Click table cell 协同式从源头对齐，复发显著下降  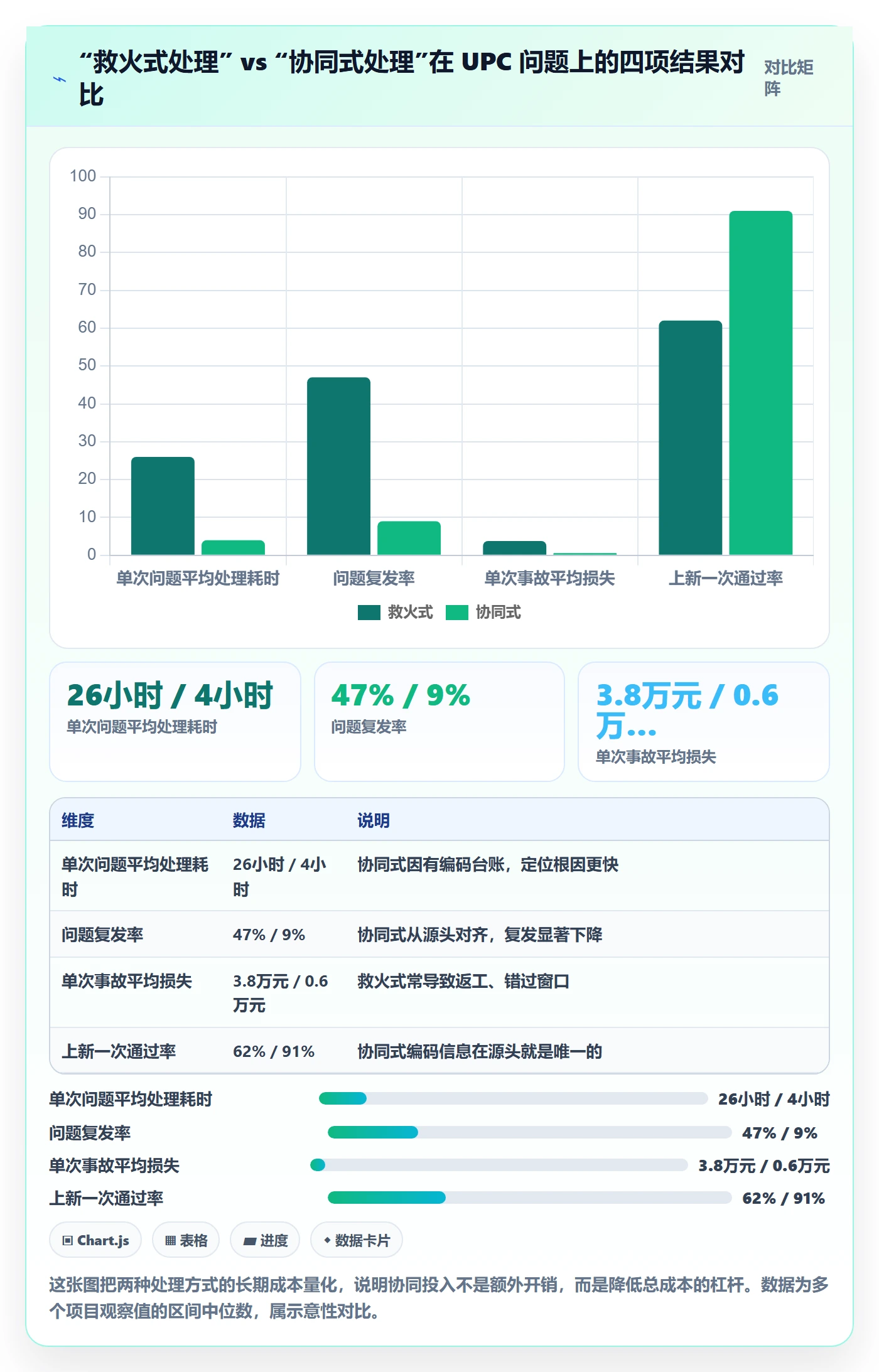click(480, 935)
